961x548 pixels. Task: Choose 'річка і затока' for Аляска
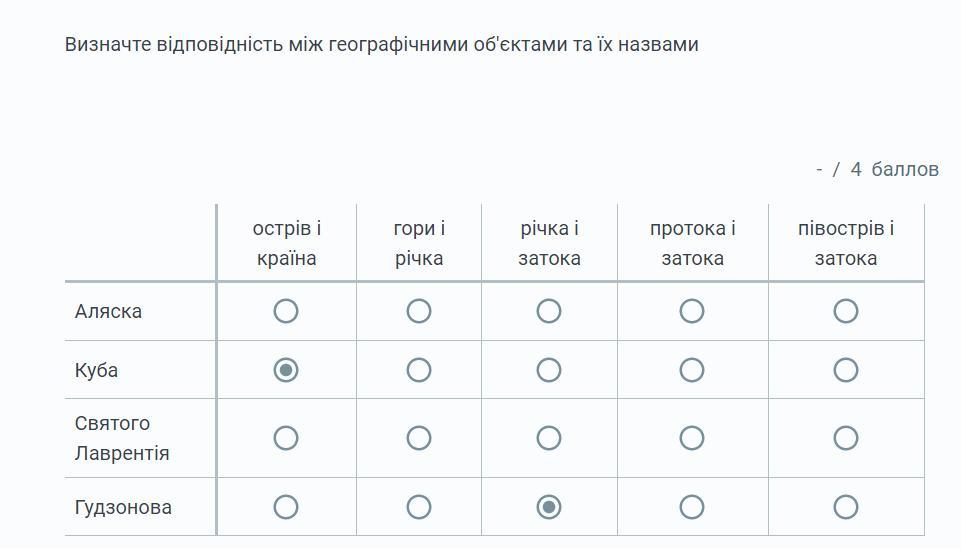549,311
